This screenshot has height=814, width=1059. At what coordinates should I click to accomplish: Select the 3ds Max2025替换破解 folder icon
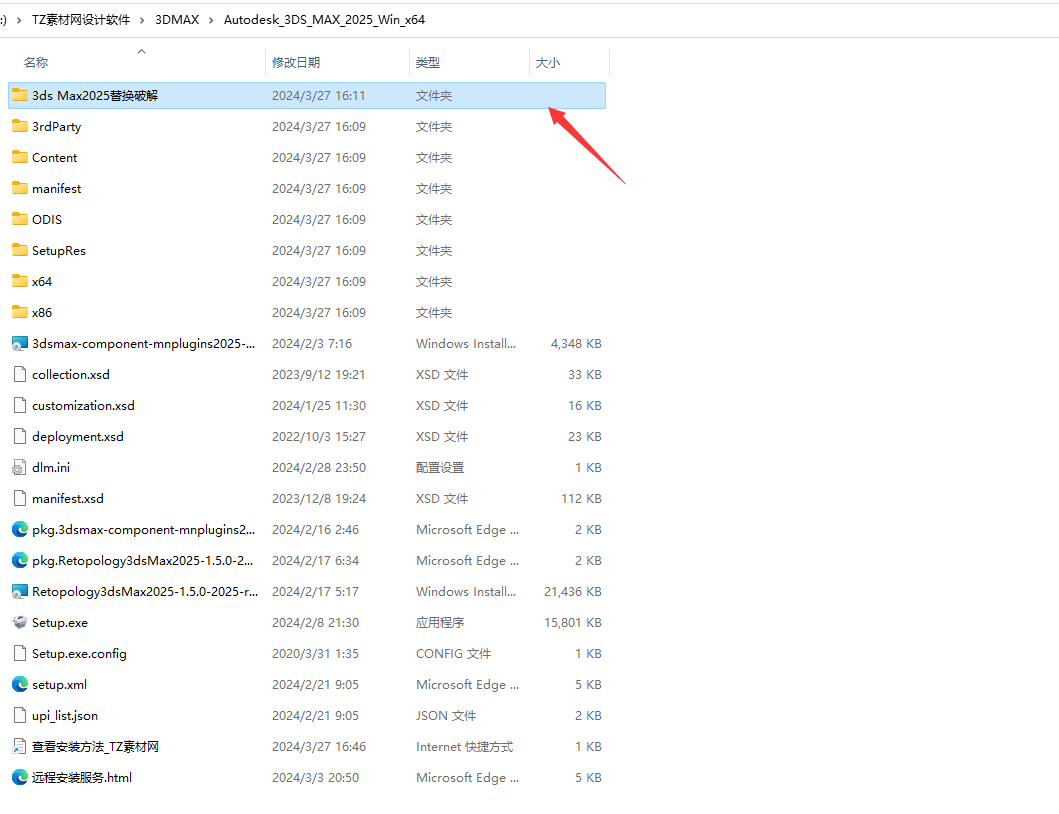(19, 96)
